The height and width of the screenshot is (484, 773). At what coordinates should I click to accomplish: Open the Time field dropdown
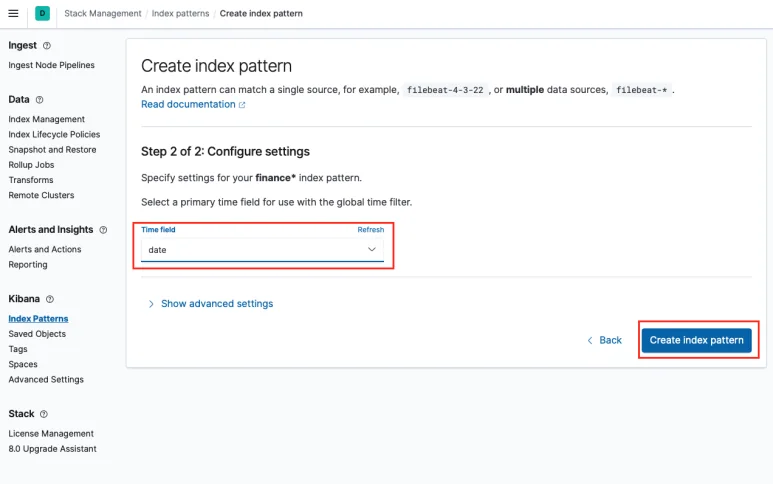pyautogui.click(x=261, y=249)
